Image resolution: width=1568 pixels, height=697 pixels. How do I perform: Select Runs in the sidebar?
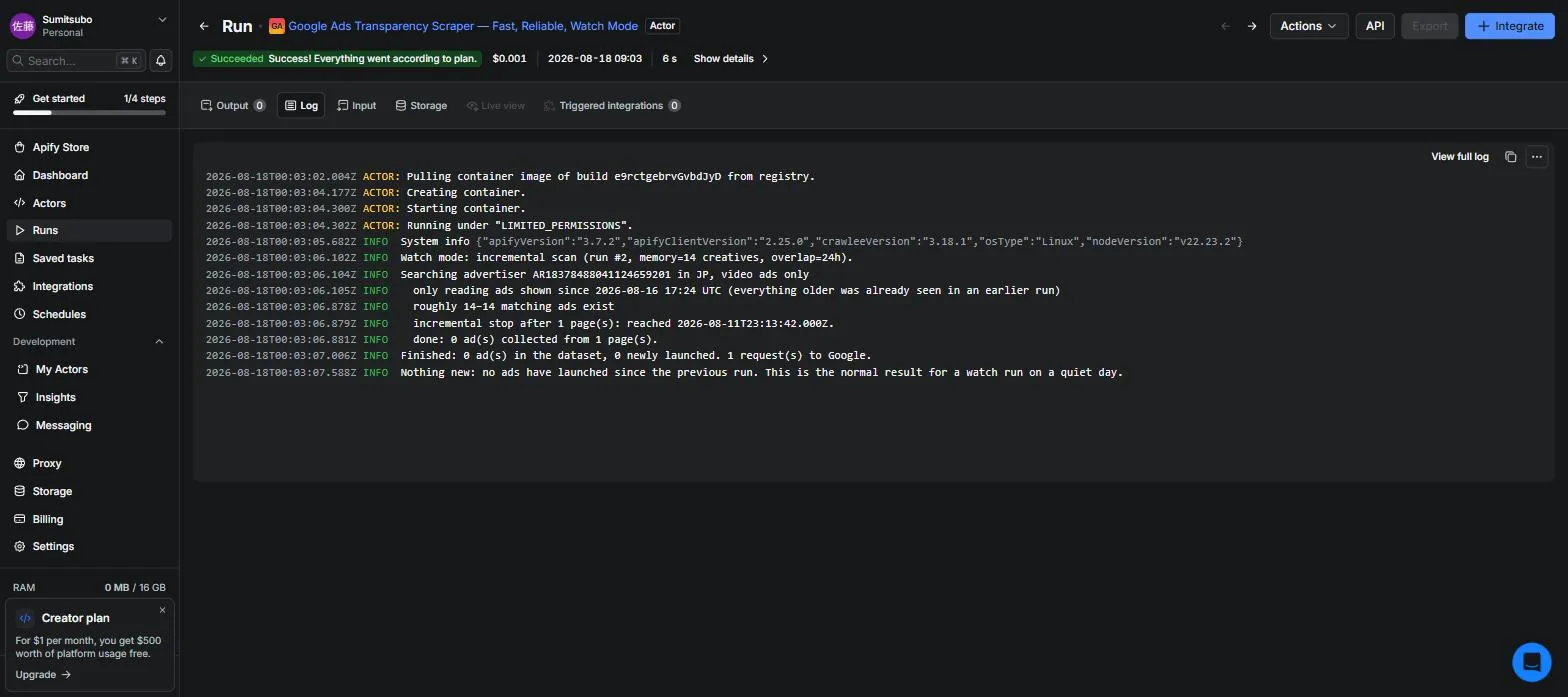[x=89, y=230]
